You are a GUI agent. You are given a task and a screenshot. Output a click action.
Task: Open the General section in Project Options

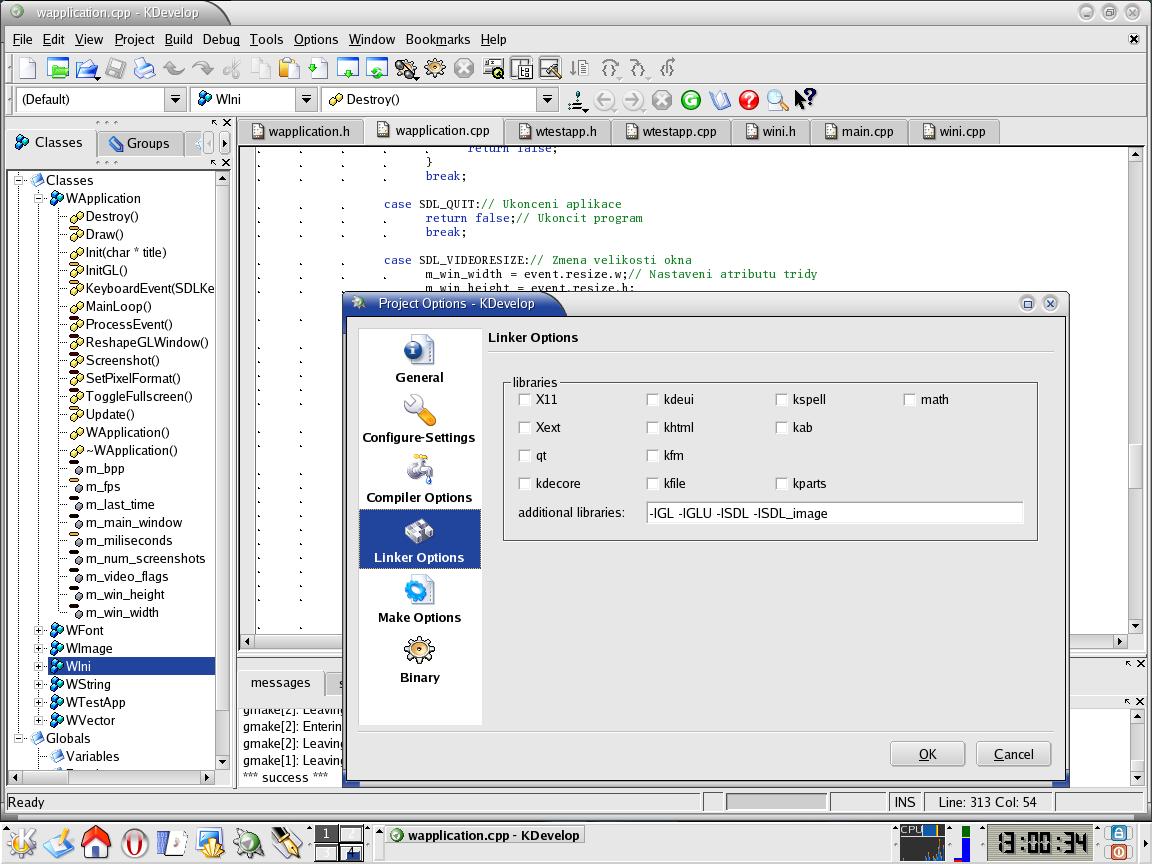pyautogui.click(x=420, y=359)
